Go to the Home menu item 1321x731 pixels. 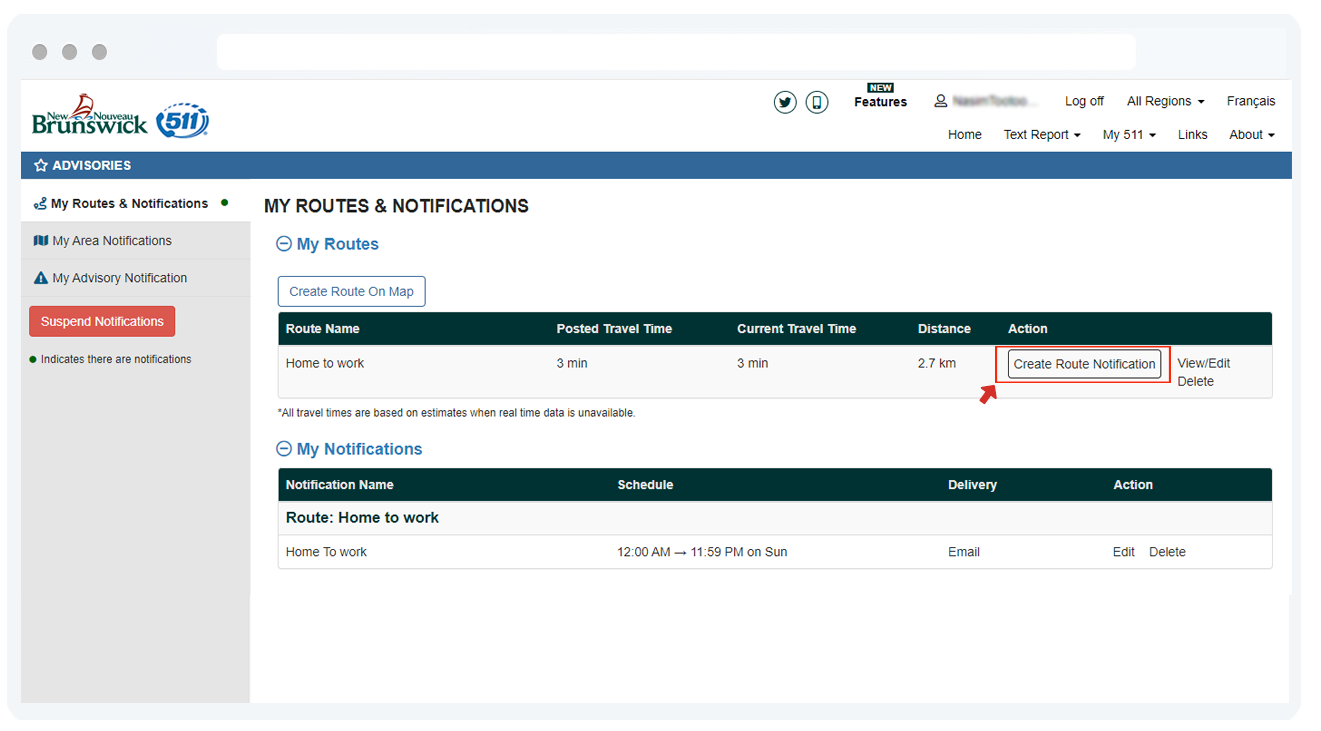[x=965, y=135]
